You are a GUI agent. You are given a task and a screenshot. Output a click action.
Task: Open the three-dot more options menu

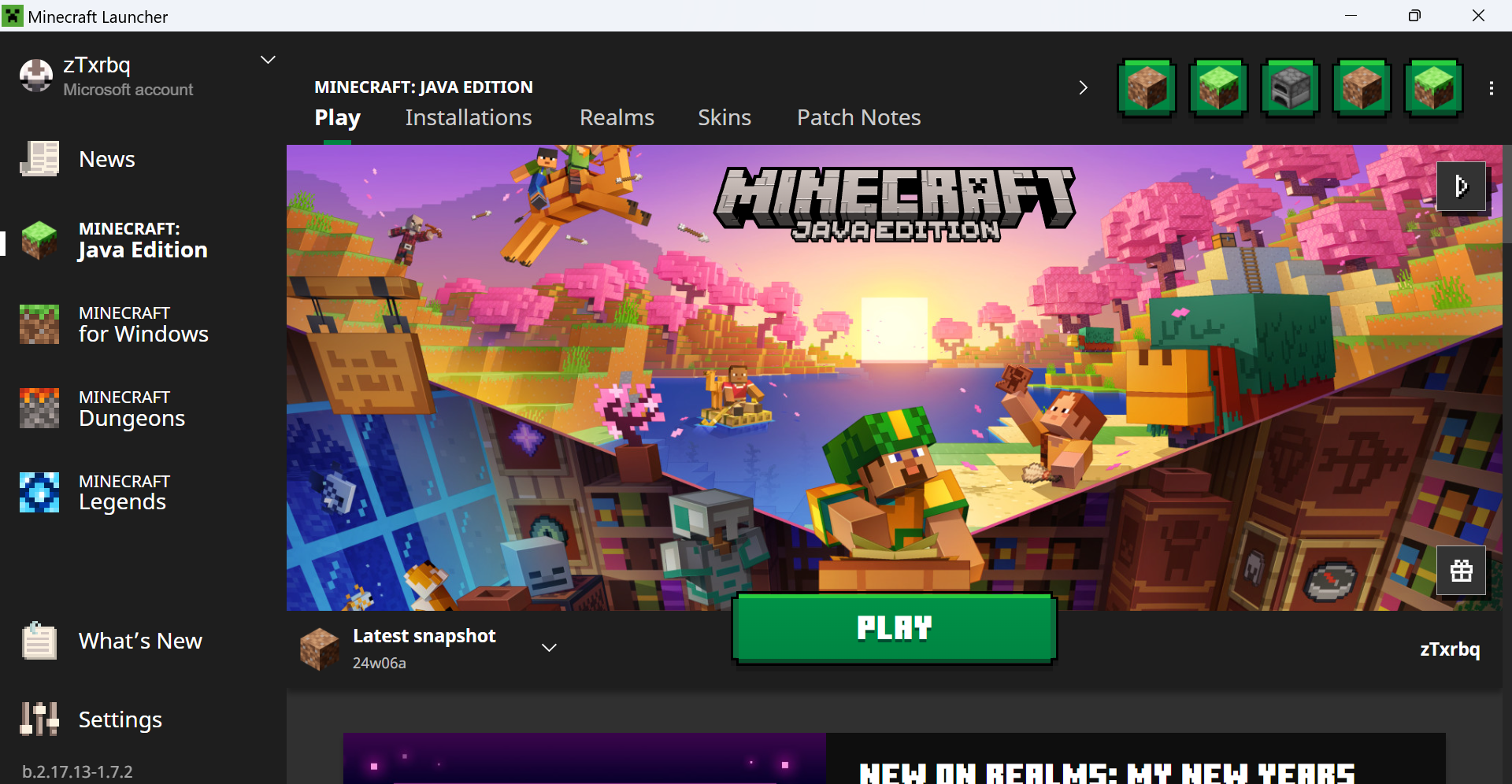(x=1491, y=88)
